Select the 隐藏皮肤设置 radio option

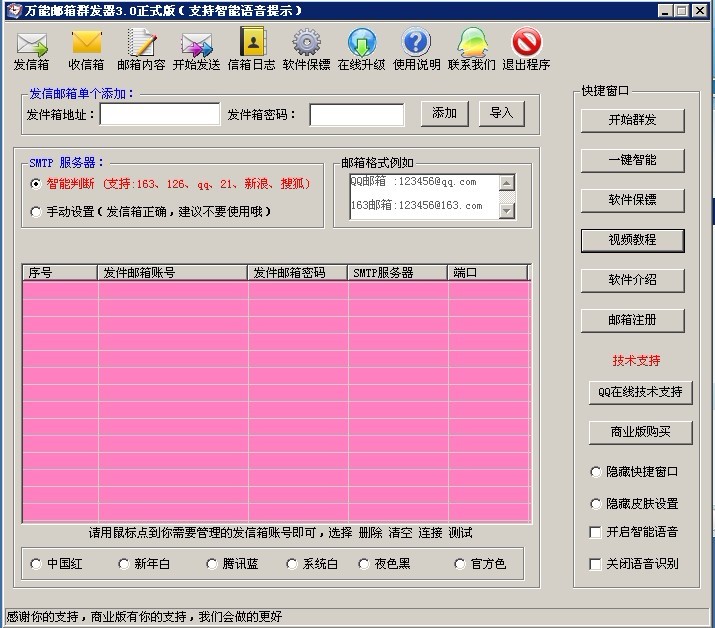pos(596,503)
